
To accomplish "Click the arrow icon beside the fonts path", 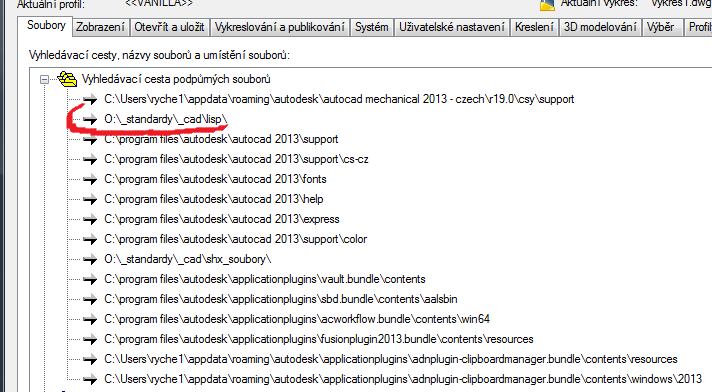I will pyautogui.click(x=90, y=179).
